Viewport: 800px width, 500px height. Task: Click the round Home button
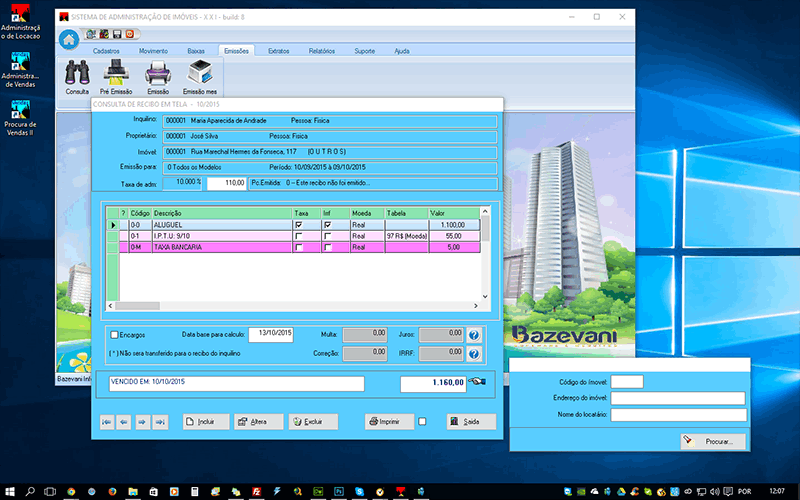[69, 39]
